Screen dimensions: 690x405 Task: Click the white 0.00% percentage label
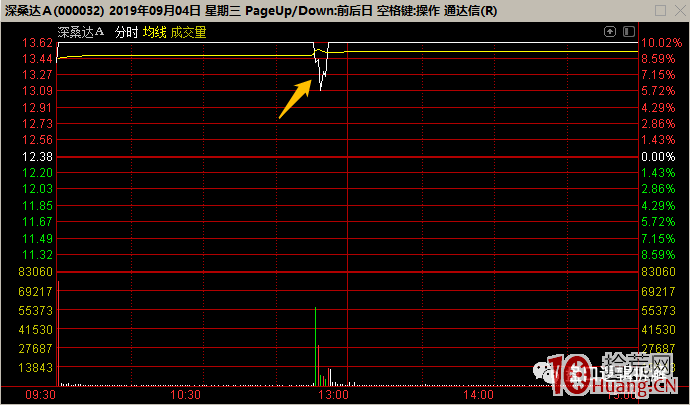pyautogui.click(x=658, y=157)
